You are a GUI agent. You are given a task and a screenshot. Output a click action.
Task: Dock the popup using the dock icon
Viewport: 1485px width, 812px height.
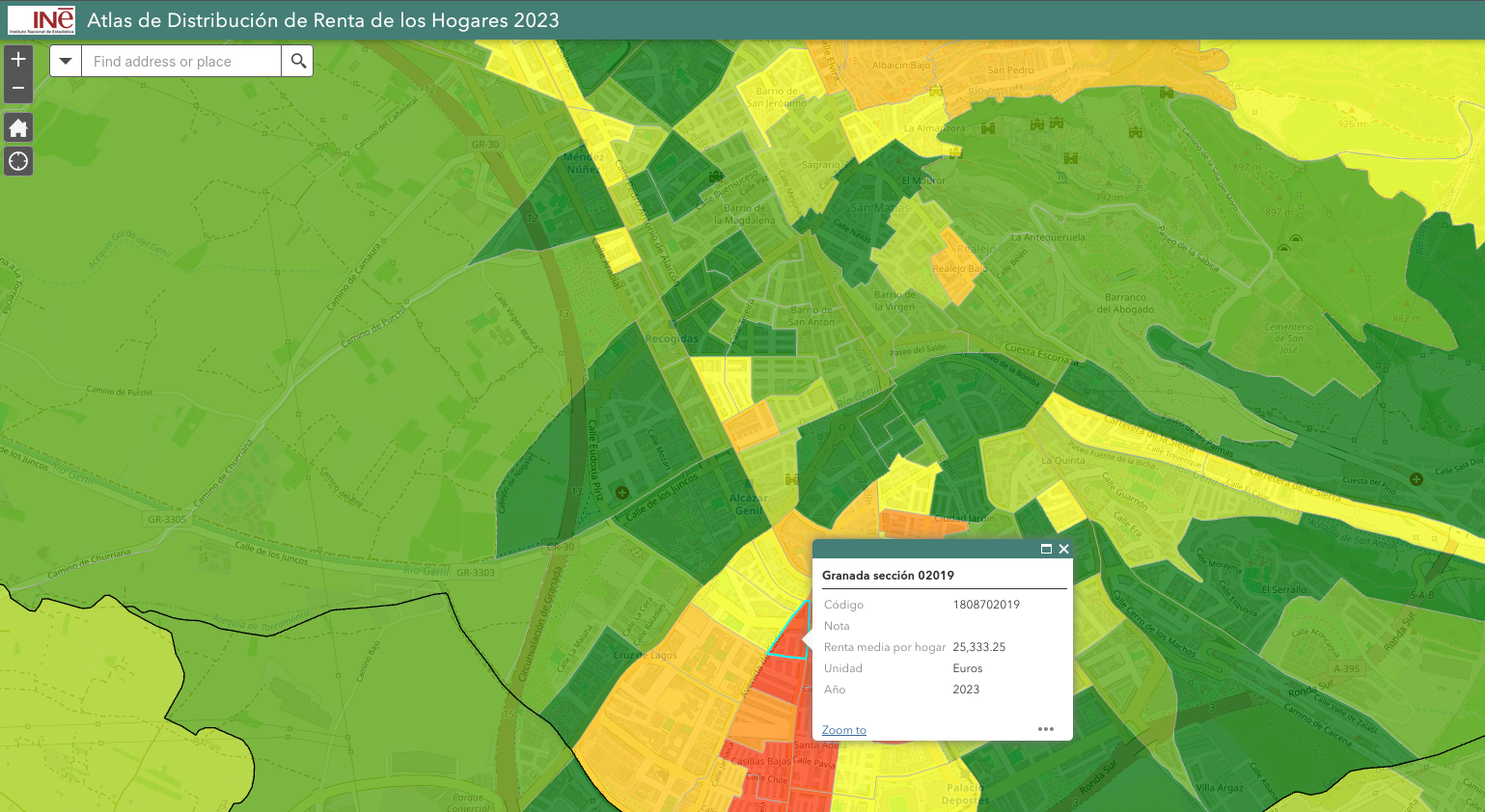1046,549
